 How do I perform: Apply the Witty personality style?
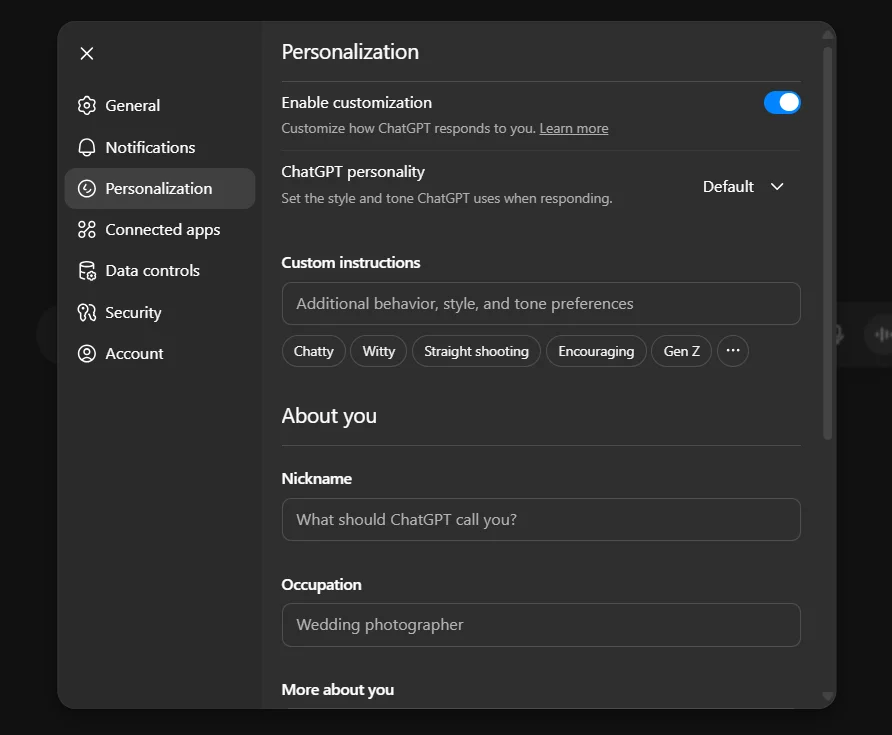pyautogui.click(x=378, y=351)
